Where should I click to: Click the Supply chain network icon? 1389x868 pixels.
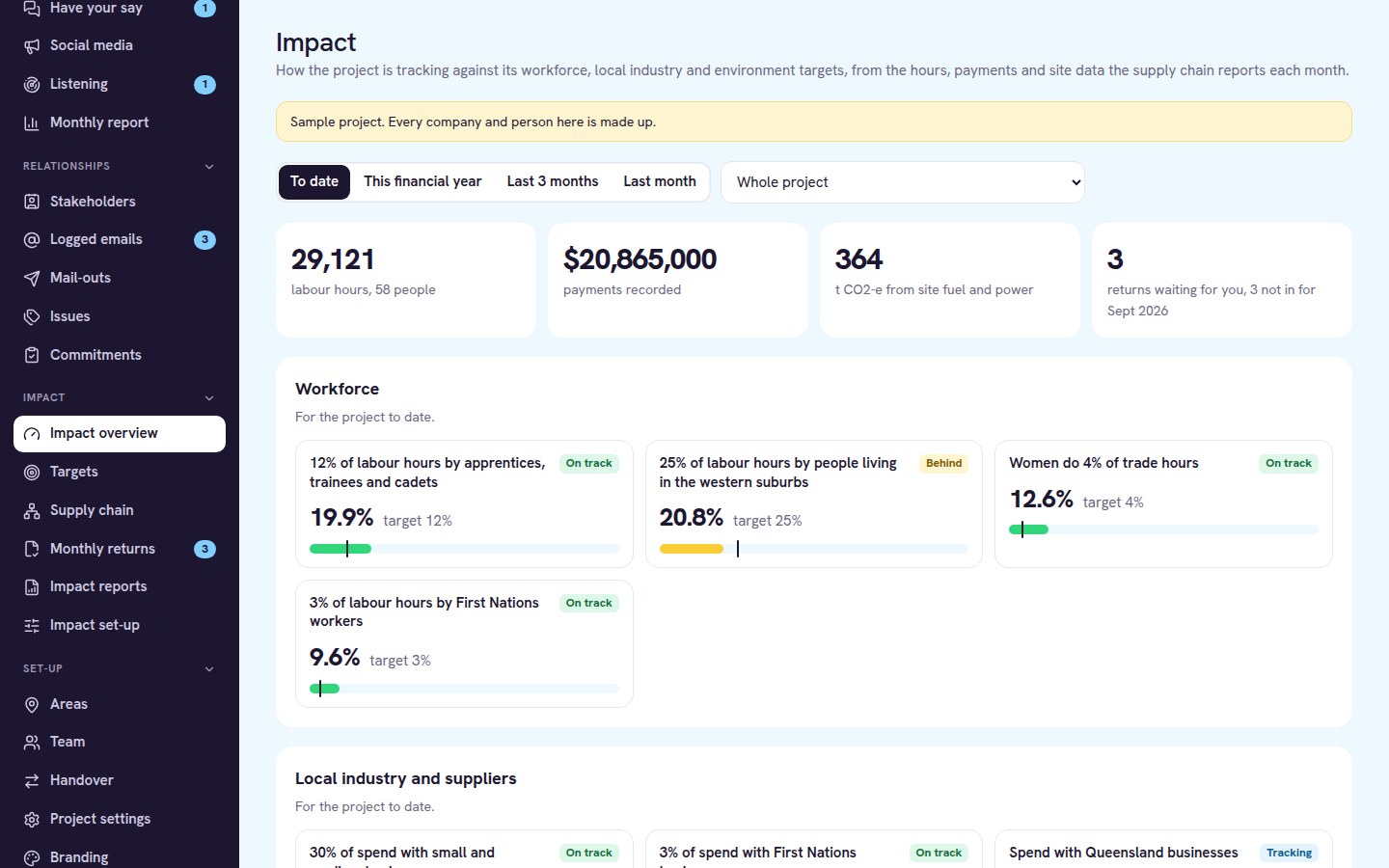coord(32,510)
